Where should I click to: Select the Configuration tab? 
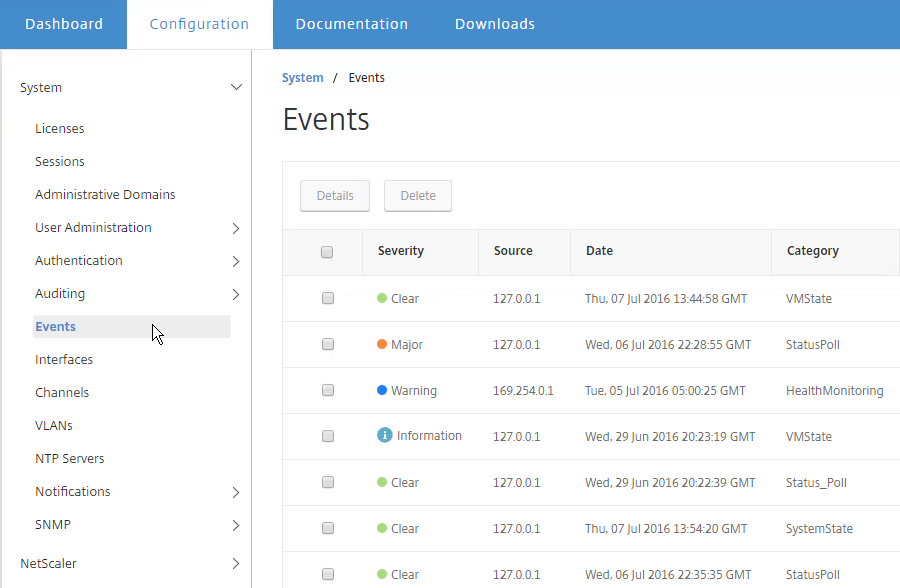click(199, 24)
